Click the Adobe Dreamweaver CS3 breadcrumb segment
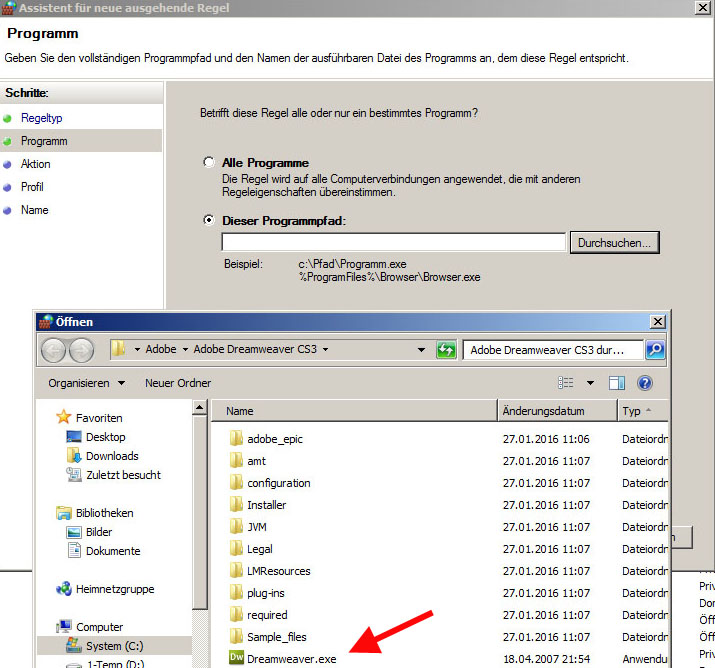Screen dimensions: 715x668 coord(255,349)
